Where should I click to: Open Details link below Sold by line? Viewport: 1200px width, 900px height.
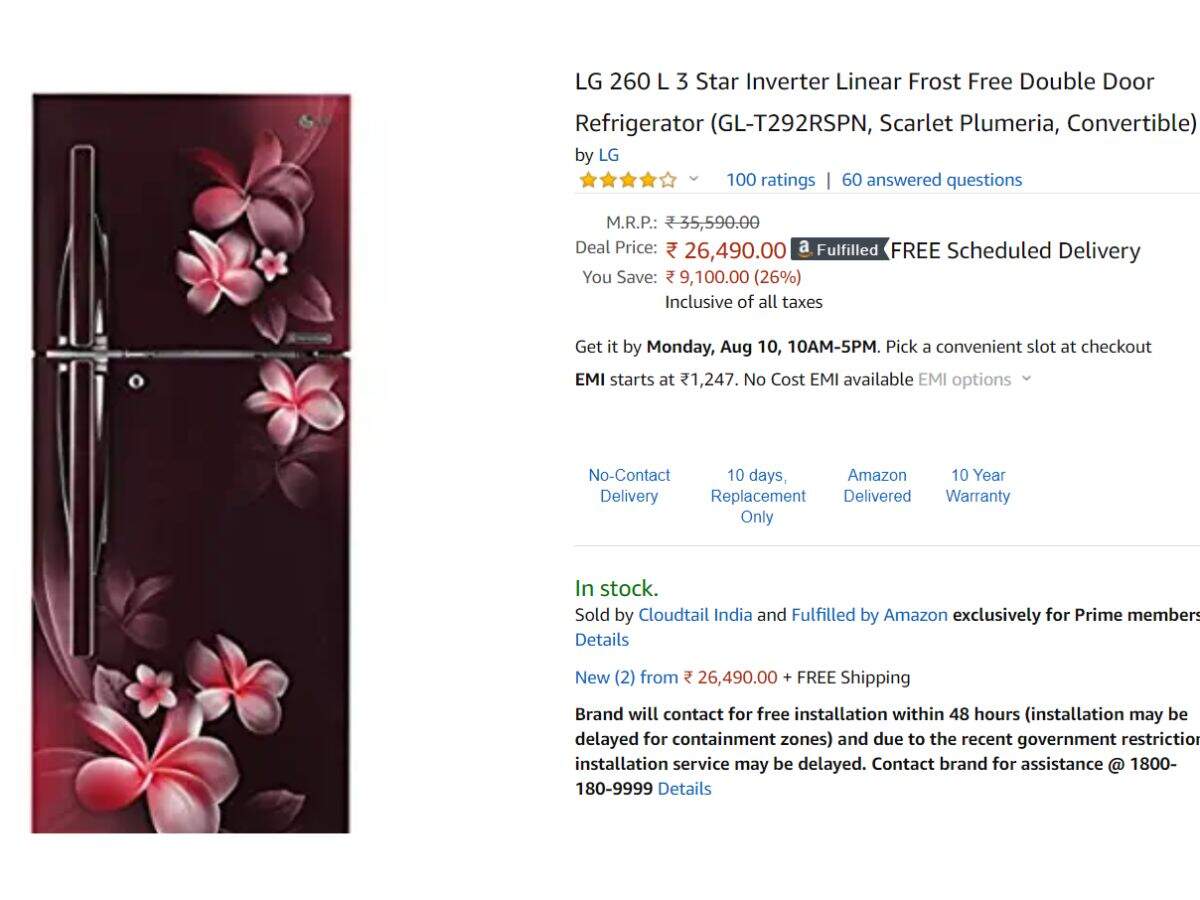602,640
